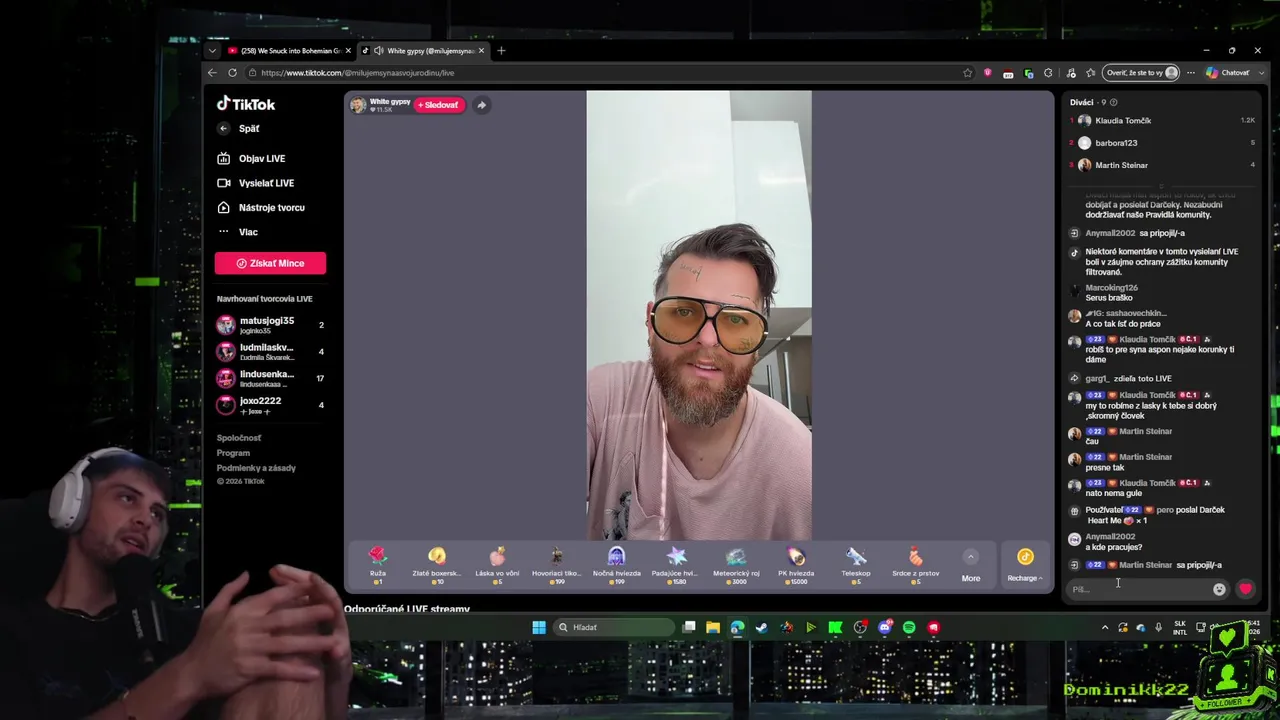Open Marcoking126 chat username
The width and height of the screenshot is (1280, 720).
coord(1111,288)
